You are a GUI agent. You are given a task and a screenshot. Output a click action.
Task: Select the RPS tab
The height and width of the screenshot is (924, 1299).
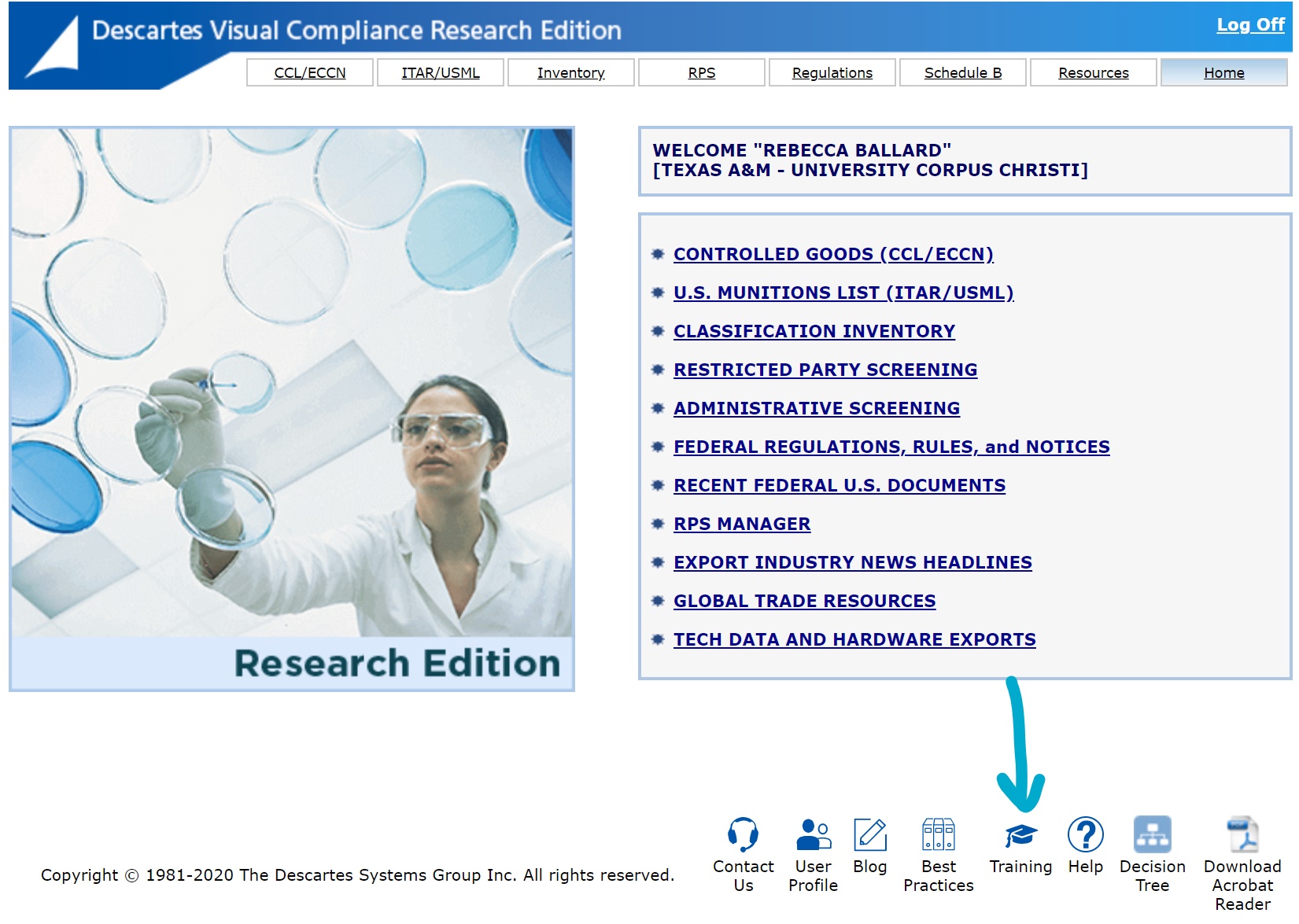coord(702,72)
